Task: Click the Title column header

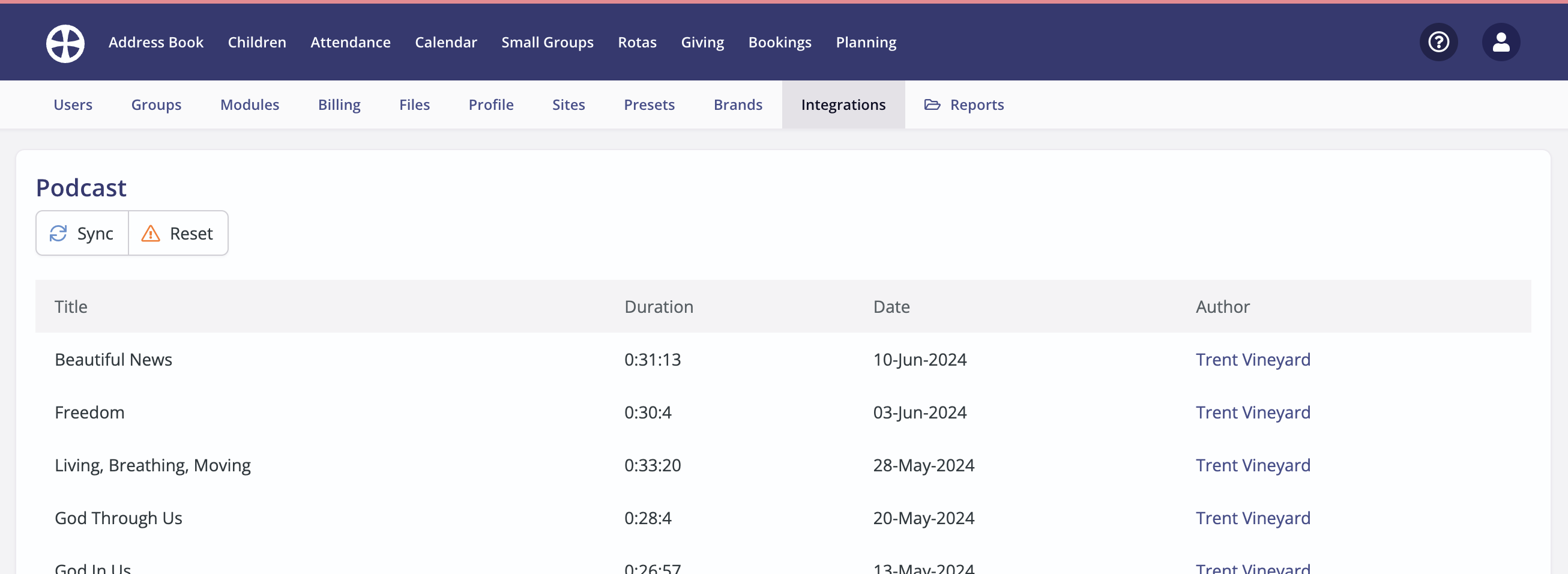Action: pos(71,306)
